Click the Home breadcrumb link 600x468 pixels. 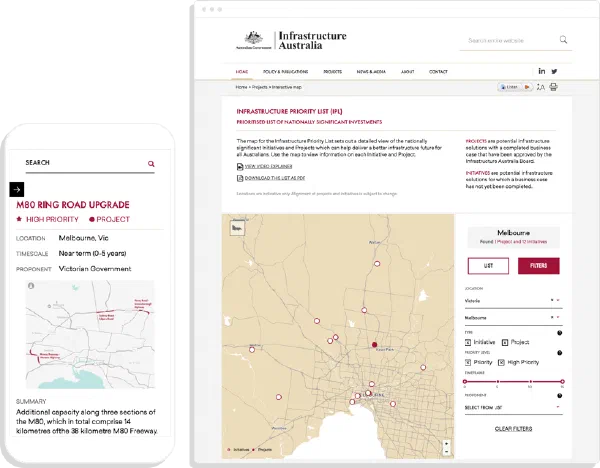click(x=241, y=87)
